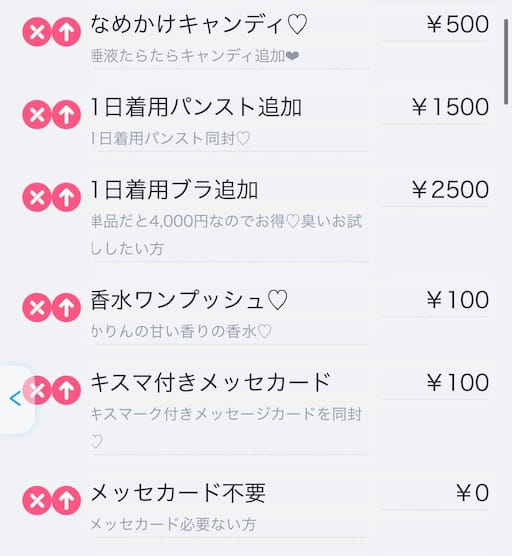The height and width of the screenshot is (556, 512).
Task: Click the vertical scrollbar thumb
Action: tap(506, 62)
